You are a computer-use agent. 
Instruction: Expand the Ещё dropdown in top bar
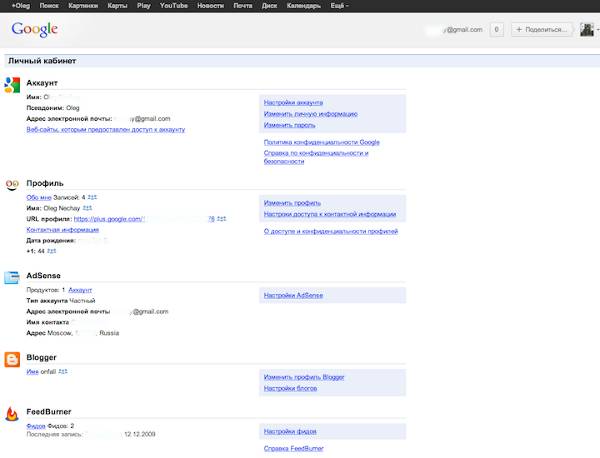click(339, 6)
